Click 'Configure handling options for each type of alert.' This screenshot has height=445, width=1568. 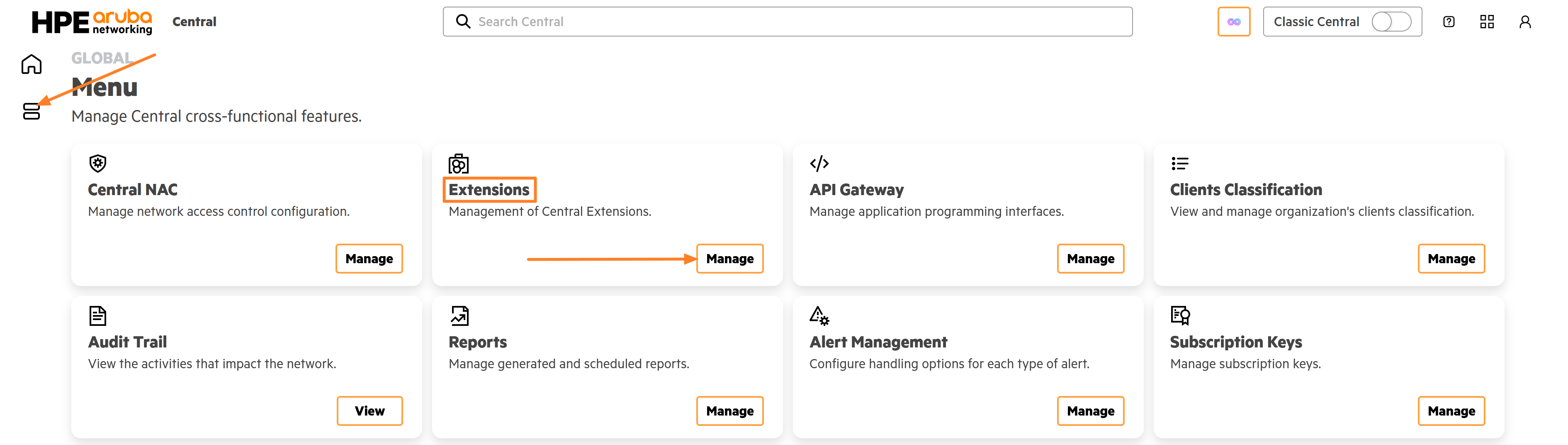[x=950, y=364]
